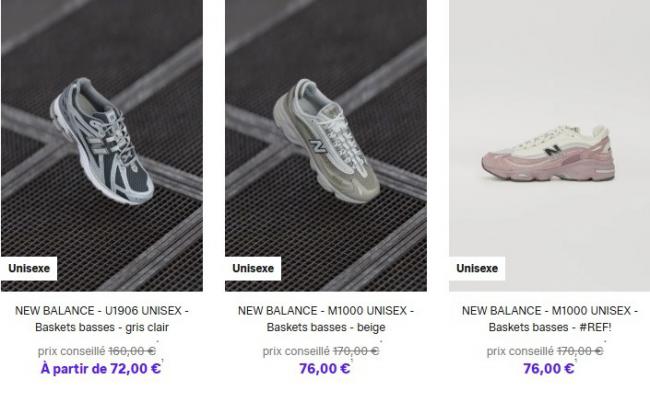The width and height of the screenshot is (650, 402).
Task: Open NEW BALANCE M1000 UNISEX #REF! title
Action: pyautogui.click(x=550, y=319)
